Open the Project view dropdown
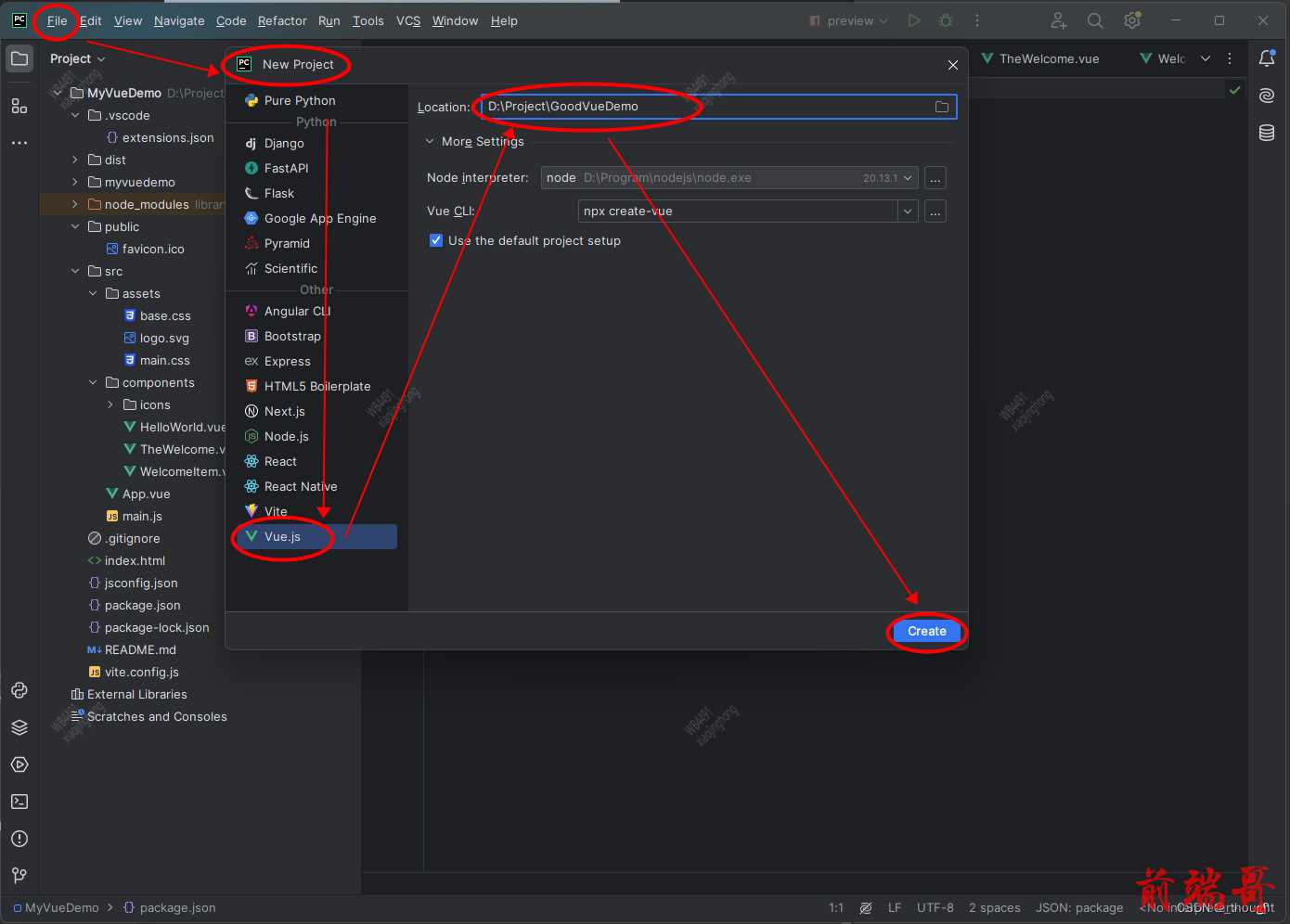 (78, 58)
